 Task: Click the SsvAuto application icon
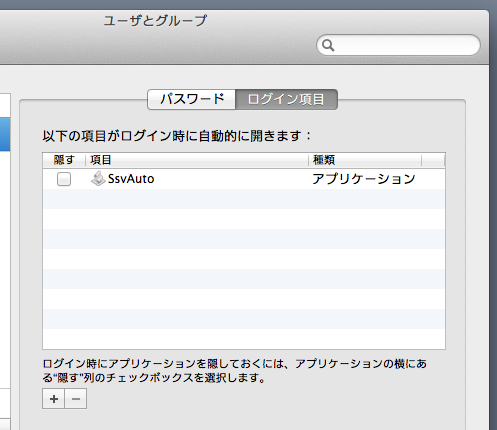(x=98, y=179)
